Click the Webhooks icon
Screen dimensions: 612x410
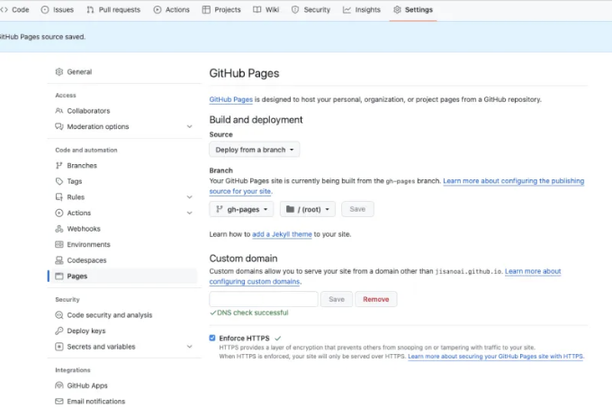[59, 229]
